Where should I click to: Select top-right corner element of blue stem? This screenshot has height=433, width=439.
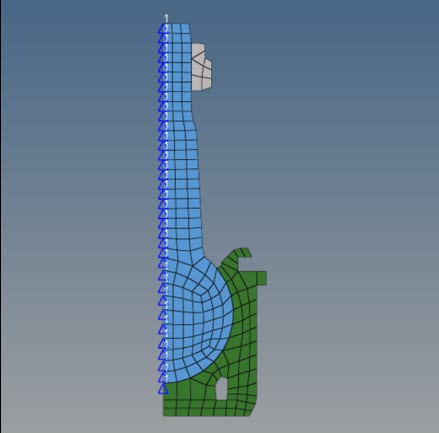click(x=187, y=29)
